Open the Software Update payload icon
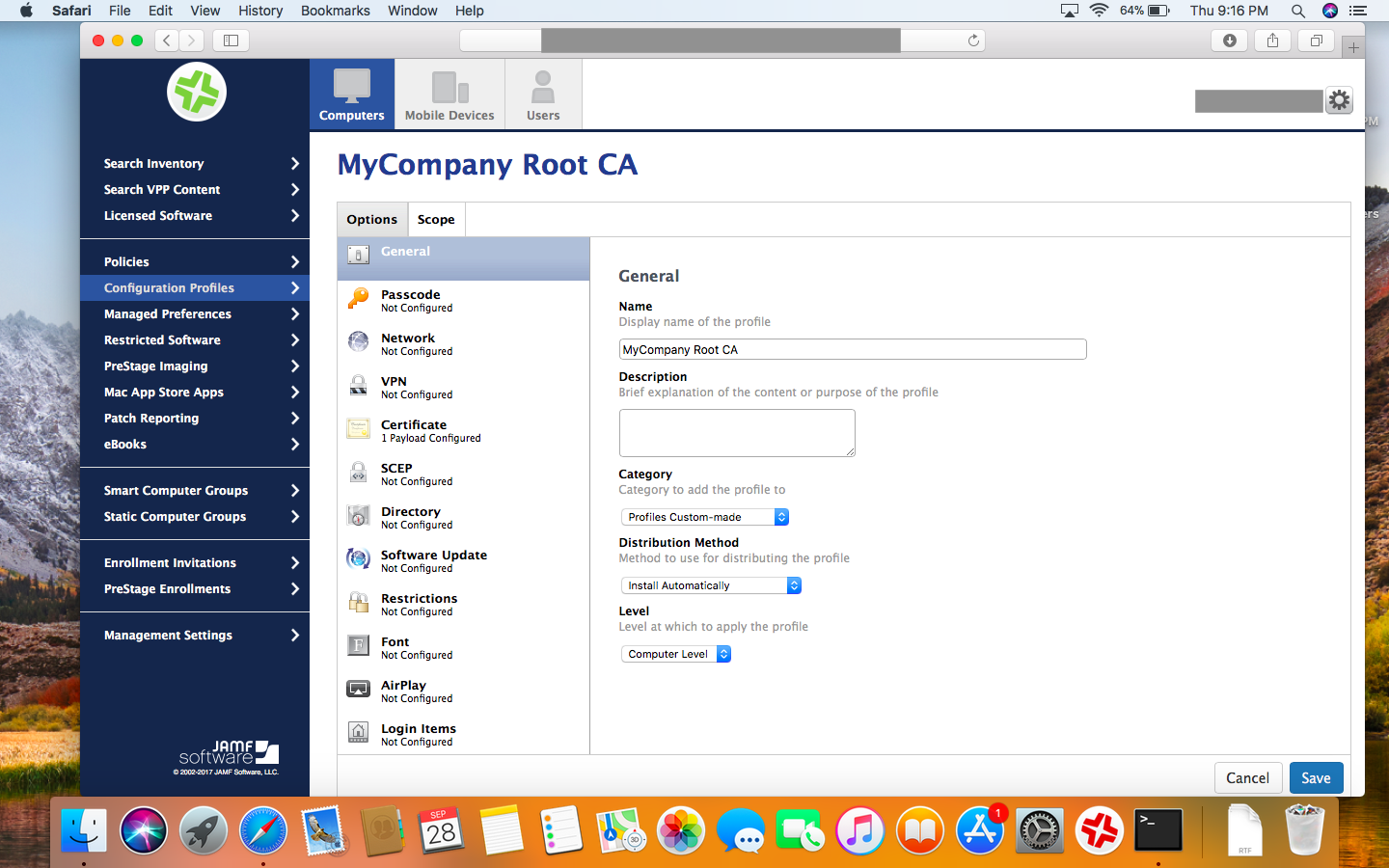The height and width of the screenshot is (868, 1389). pyautogui.click(x=358, y=559)
